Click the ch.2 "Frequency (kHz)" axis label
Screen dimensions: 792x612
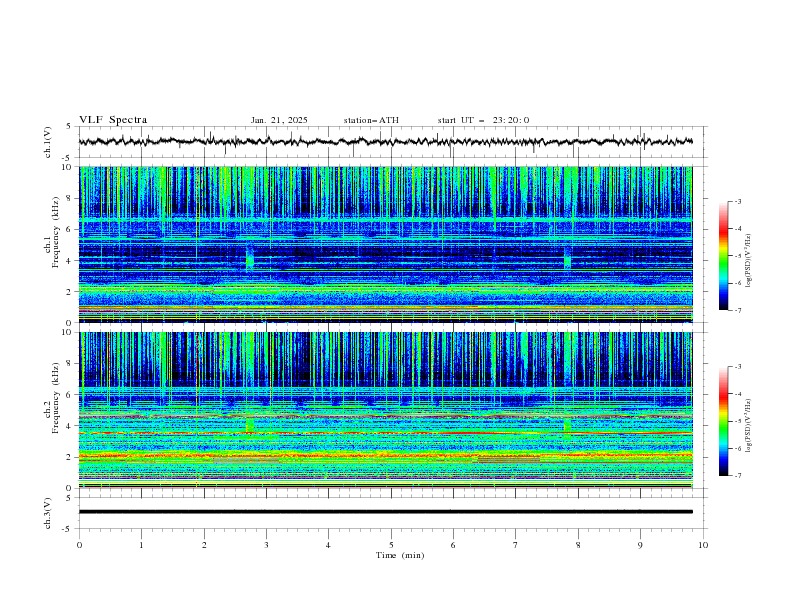[56, 398]
